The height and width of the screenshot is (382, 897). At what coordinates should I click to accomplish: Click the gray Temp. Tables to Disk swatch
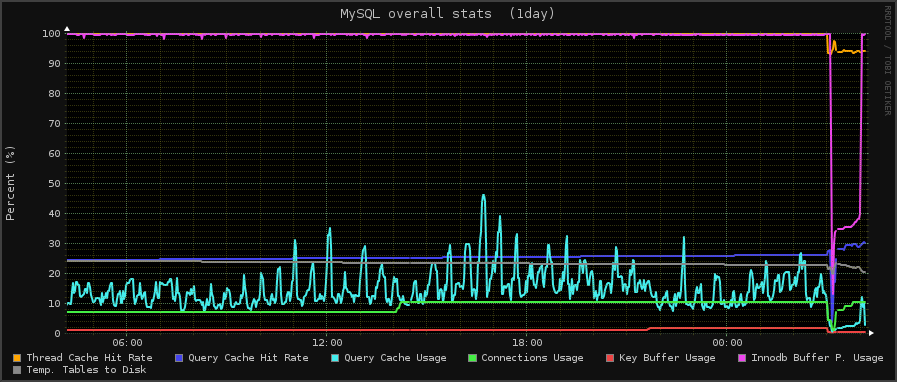pos(17,370)
